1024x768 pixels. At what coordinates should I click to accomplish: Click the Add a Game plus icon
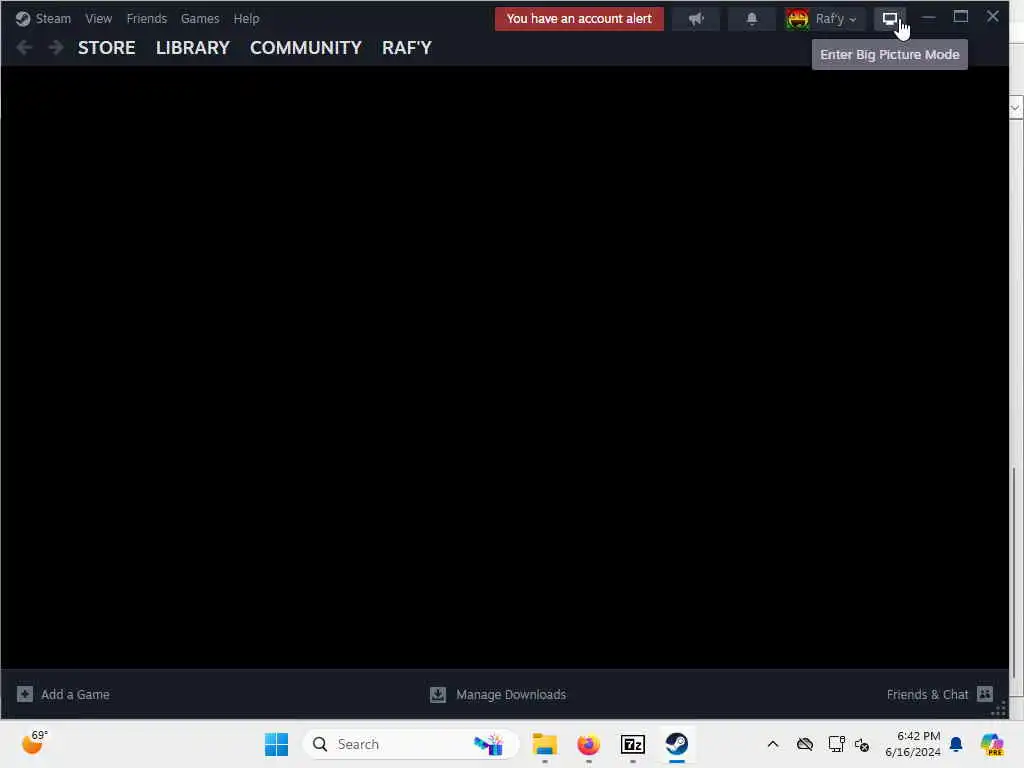tap(25, 694)
